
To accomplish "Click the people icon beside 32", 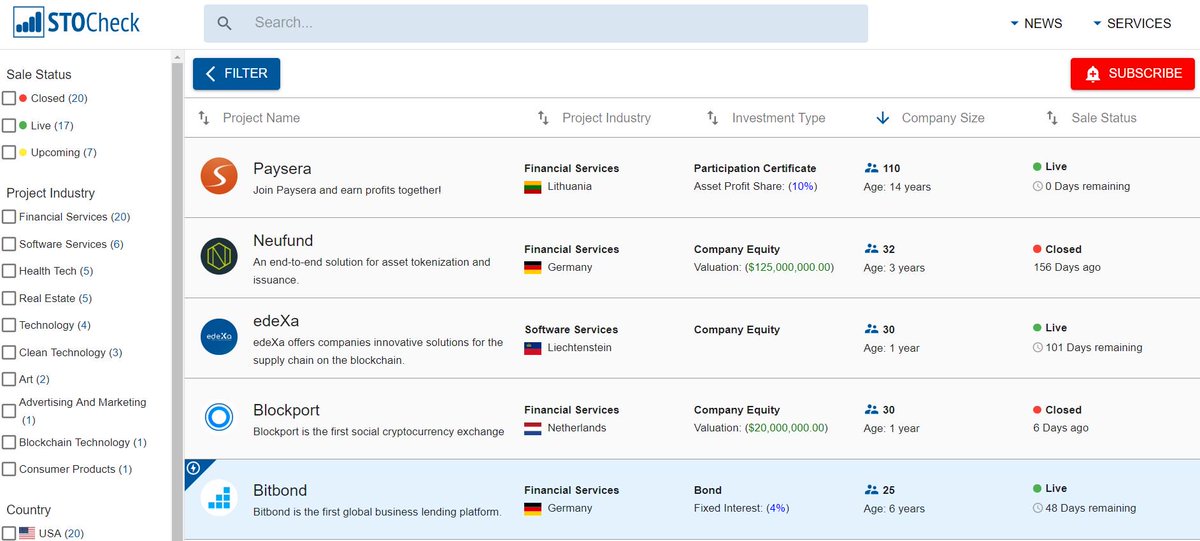I will (x=871, y=249).
